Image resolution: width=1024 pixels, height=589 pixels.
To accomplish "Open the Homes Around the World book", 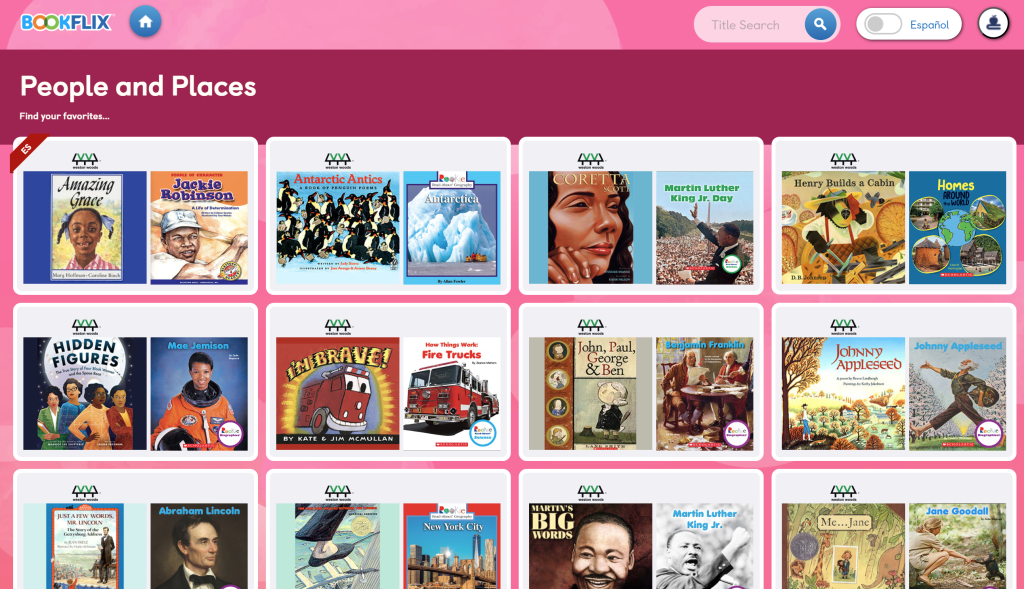I will pyautogui.click(x=957, y=227).
